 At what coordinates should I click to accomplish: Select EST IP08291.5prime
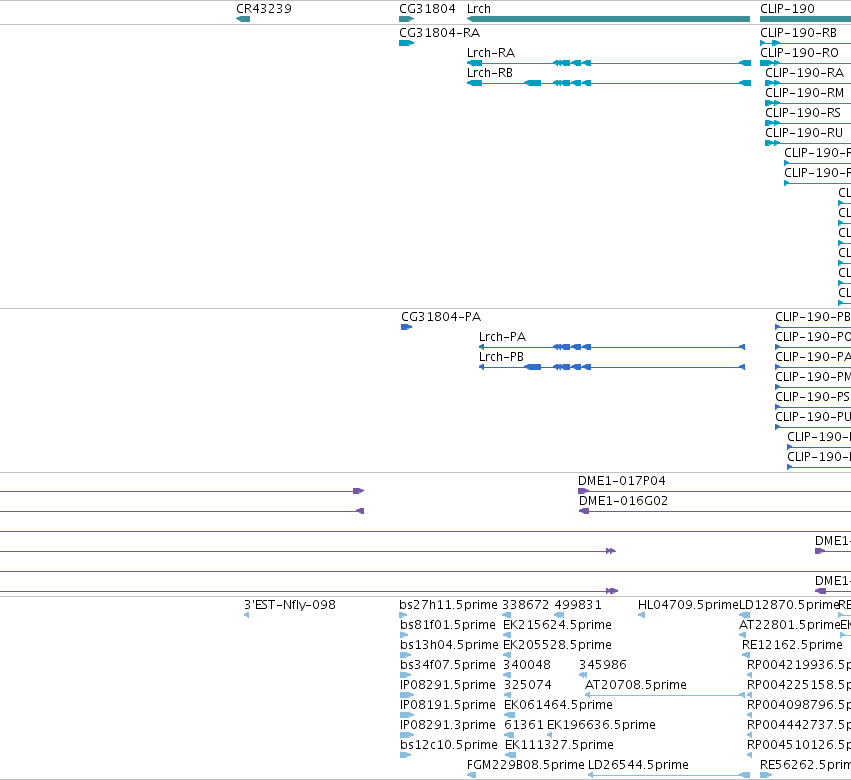[x=448, y=685]
